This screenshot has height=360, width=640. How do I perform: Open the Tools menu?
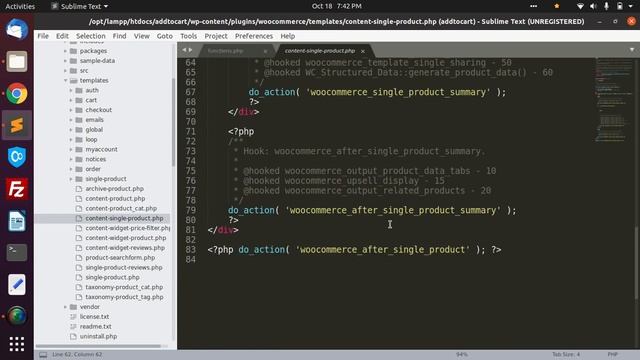coord(189,36)
